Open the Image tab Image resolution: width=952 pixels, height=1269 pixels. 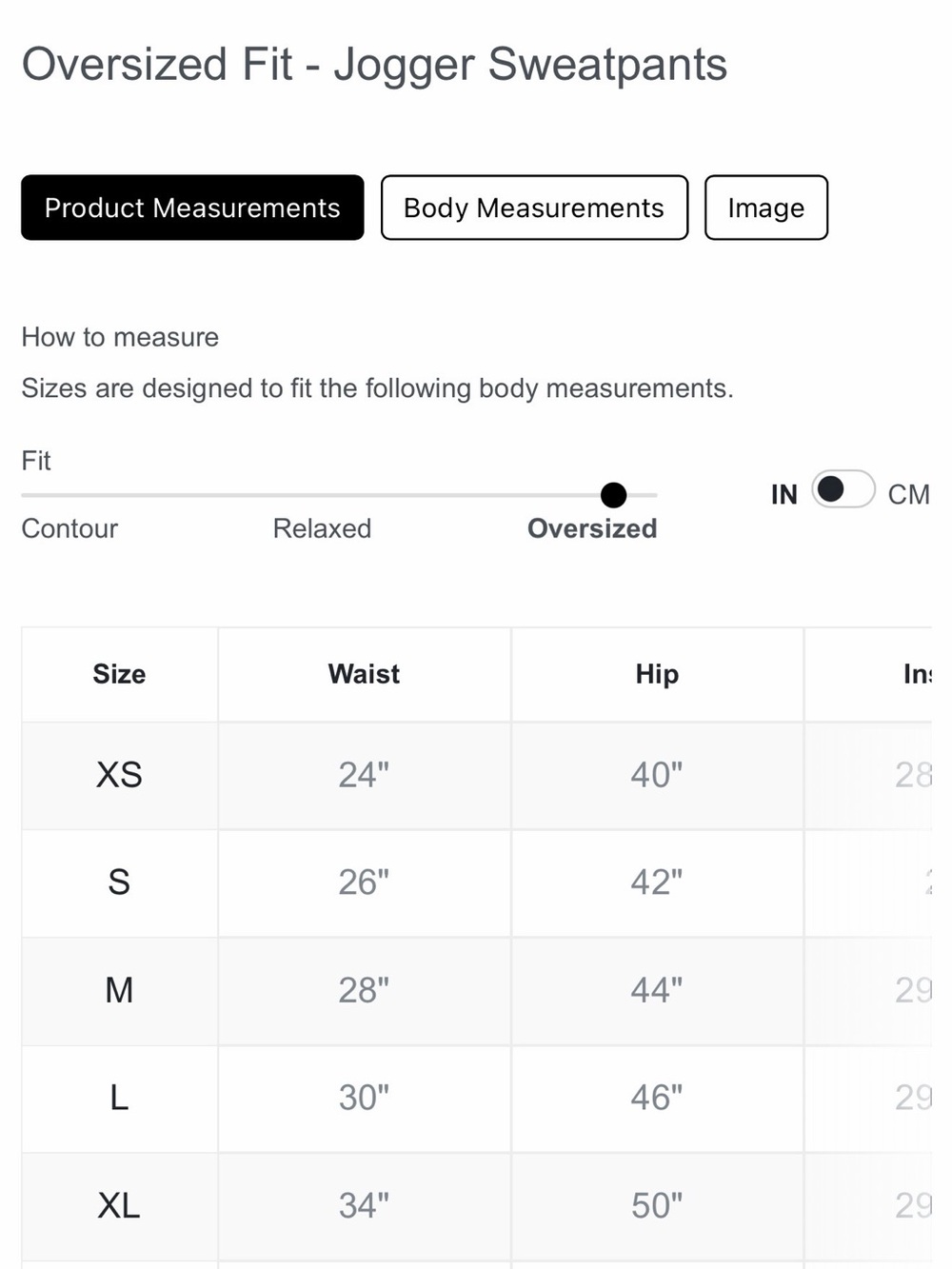(x=766, y=208)
